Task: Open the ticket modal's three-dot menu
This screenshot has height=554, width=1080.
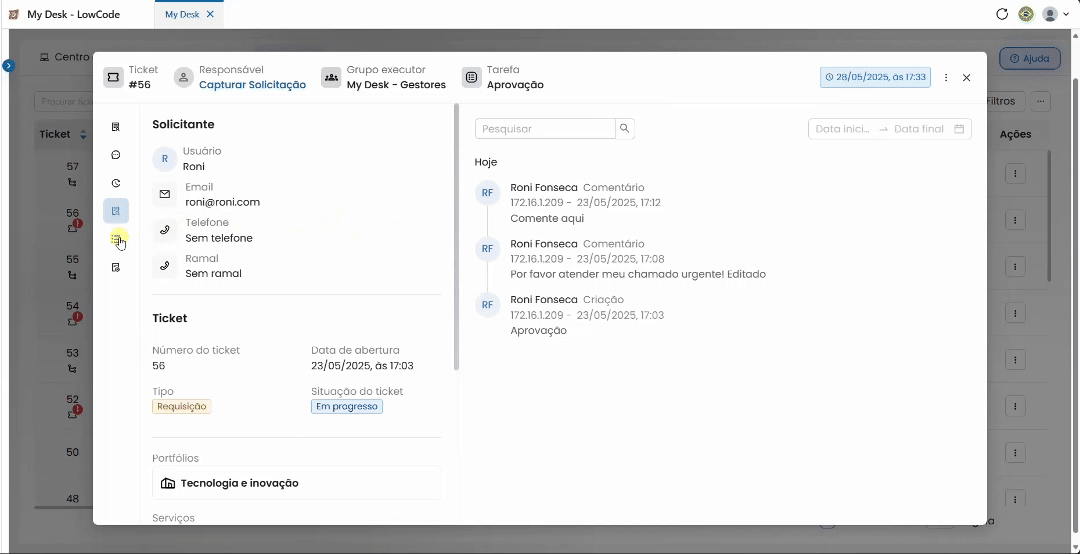Action: tap(946, 78)
